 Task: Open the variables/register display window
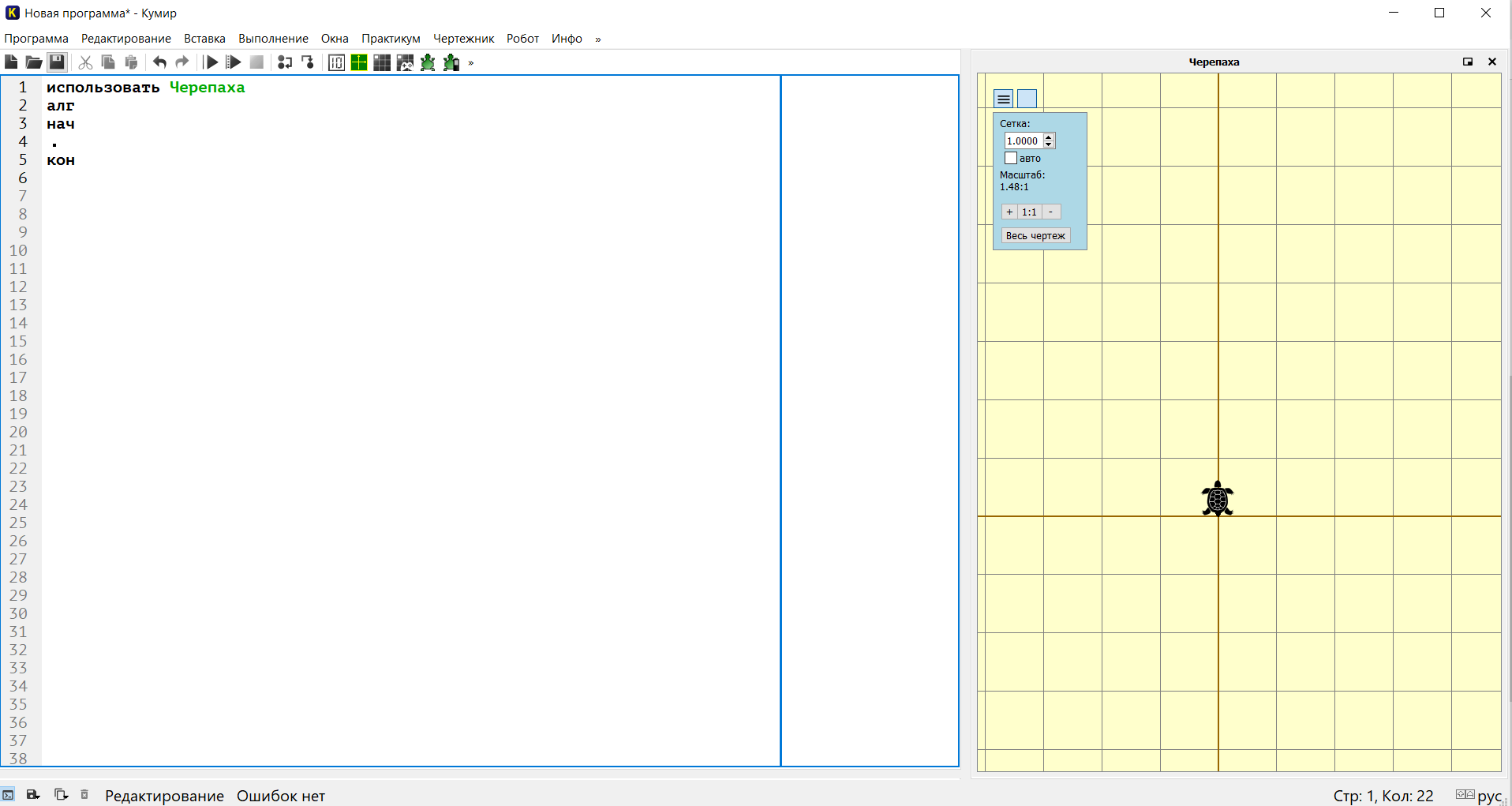336,62
